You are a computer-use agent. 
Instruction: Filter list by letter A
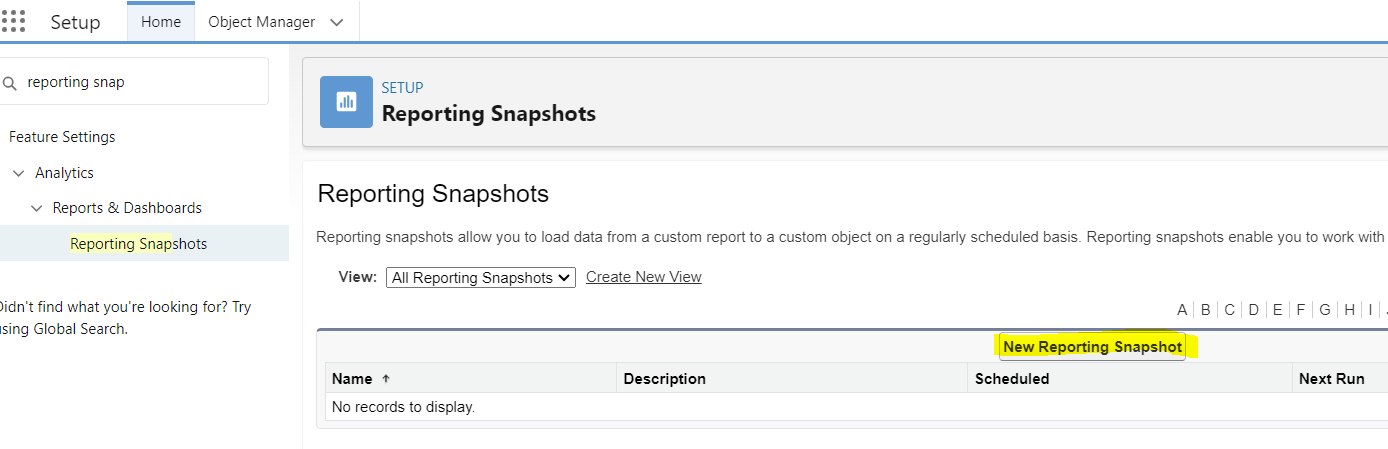(x=1182, y=310)
